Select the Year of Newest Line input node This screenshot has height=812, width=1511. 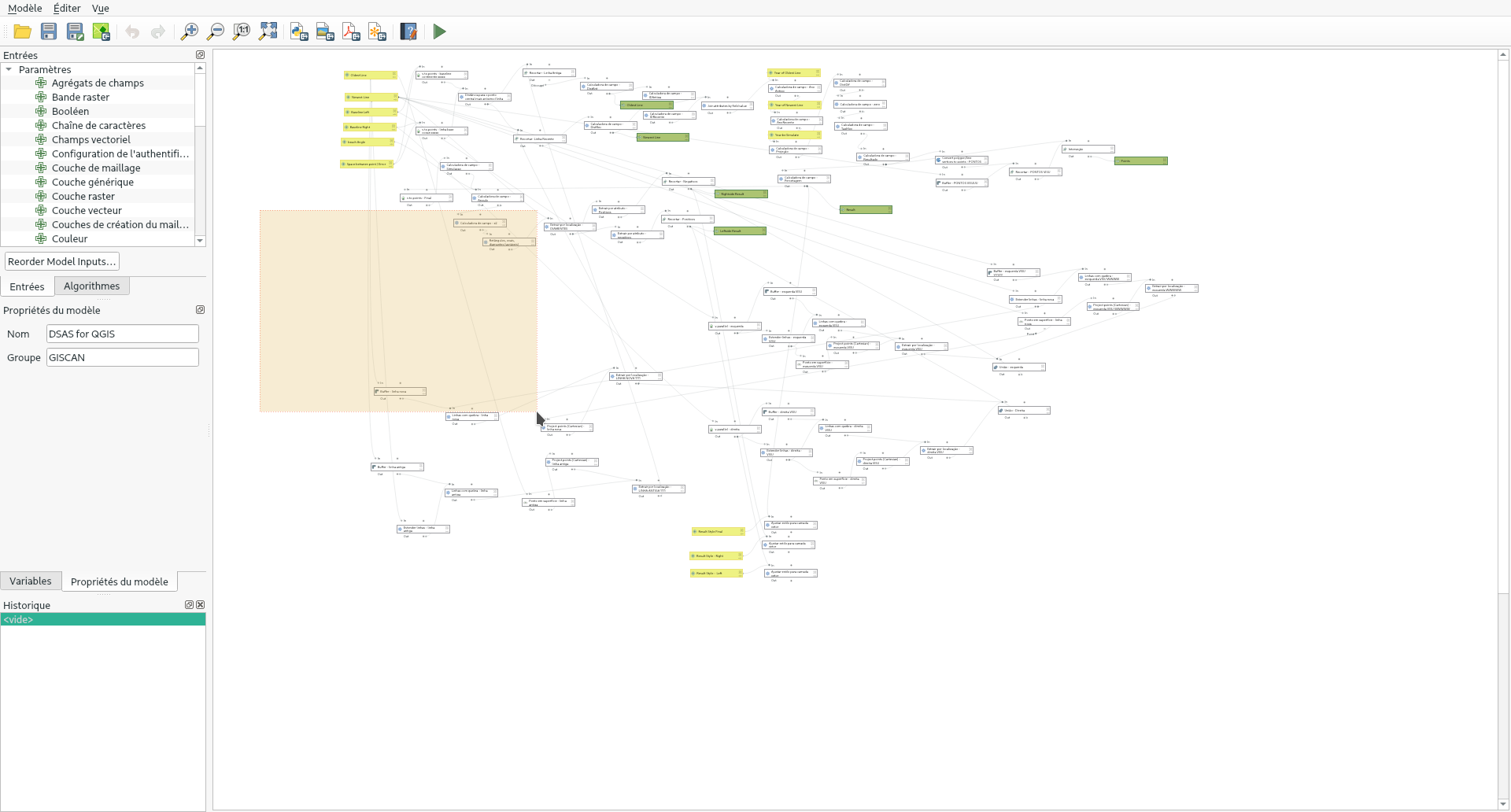(x=795, y=105)
